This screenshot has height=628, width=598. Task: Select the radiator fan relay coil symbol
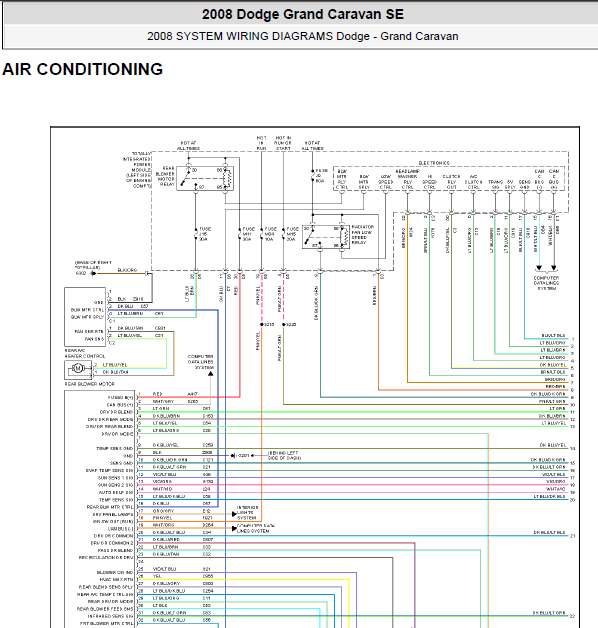click(x=344, y=236)
